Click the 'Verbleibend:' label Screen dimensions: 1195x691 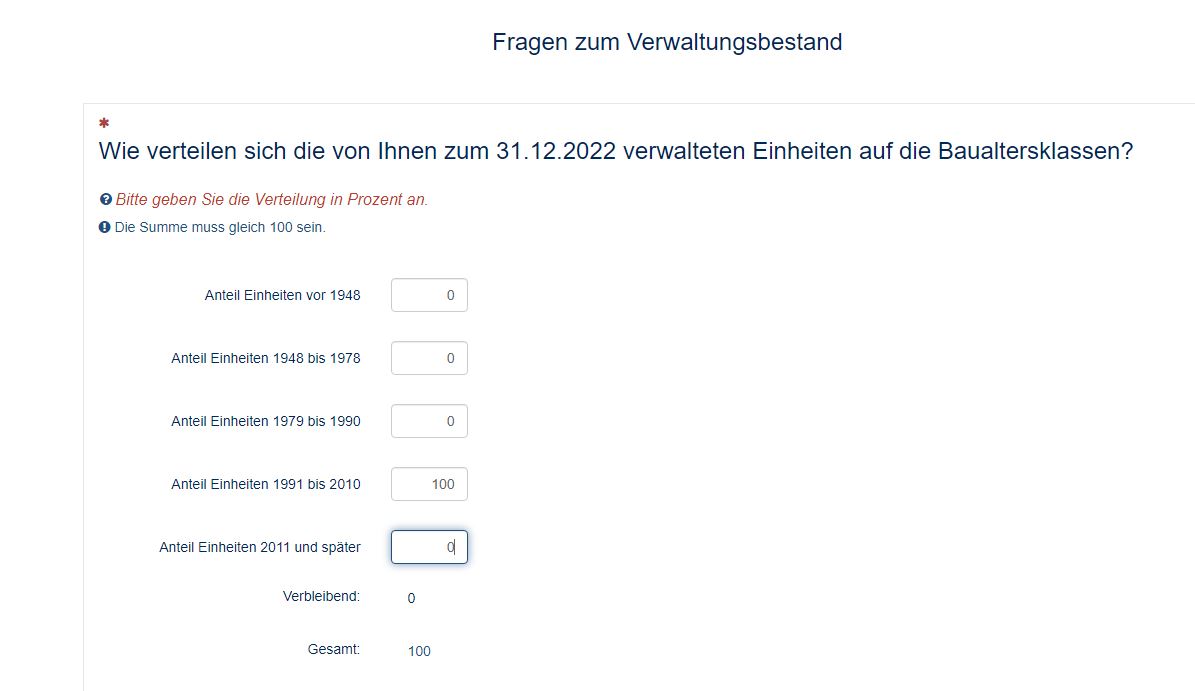pyautogui.click(x=321, y=597)
